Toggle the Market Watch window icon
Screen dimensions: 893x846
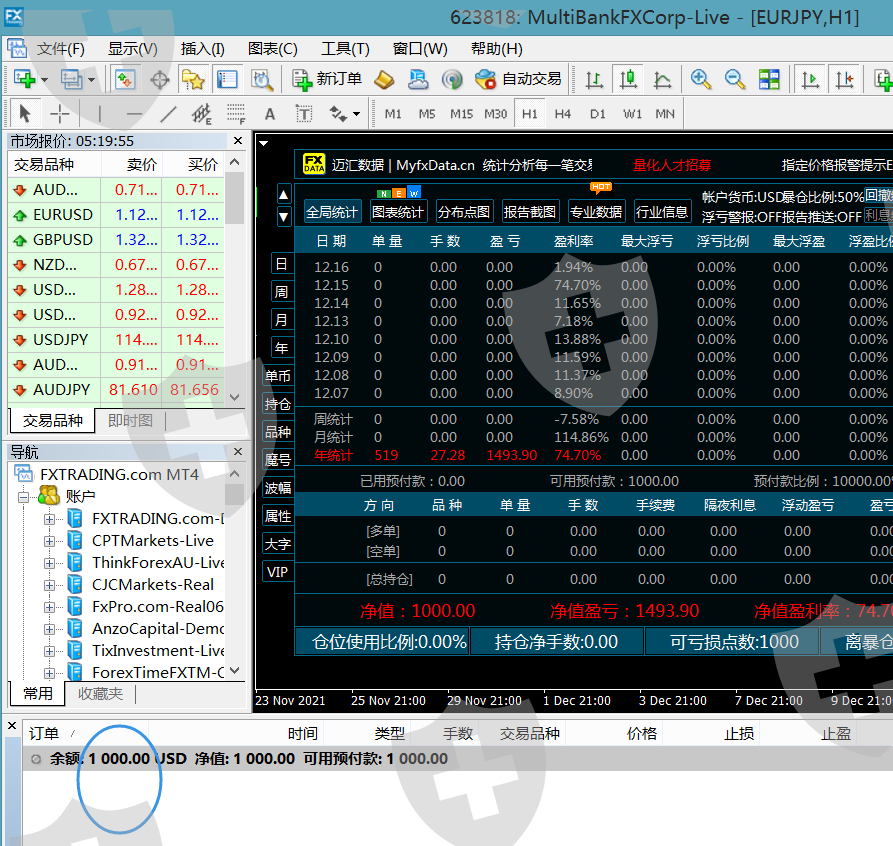pyautogui.click(x=125, y=79)
